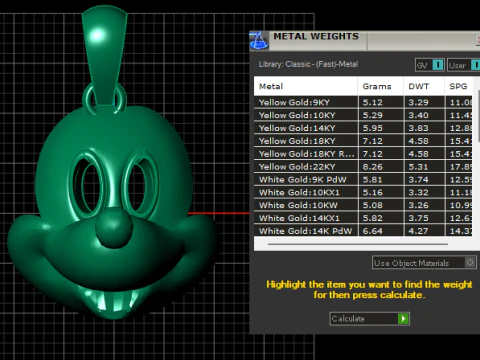480x360 pixels.
Task: Click the SPG column header
Action: point(458,86)
